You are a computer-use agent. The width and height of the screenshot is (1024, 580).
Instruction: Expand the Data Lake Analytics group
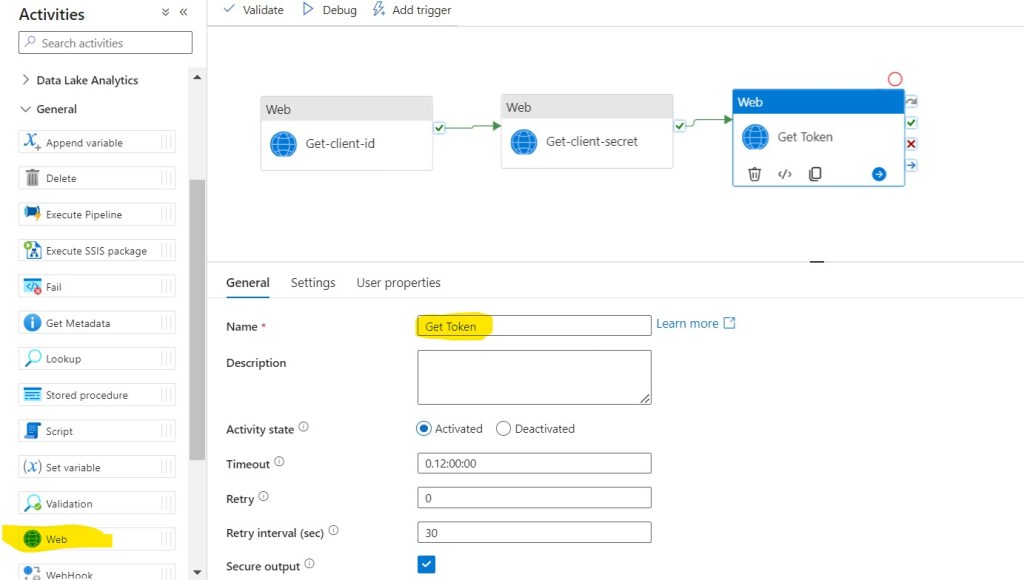click(26, 80)
